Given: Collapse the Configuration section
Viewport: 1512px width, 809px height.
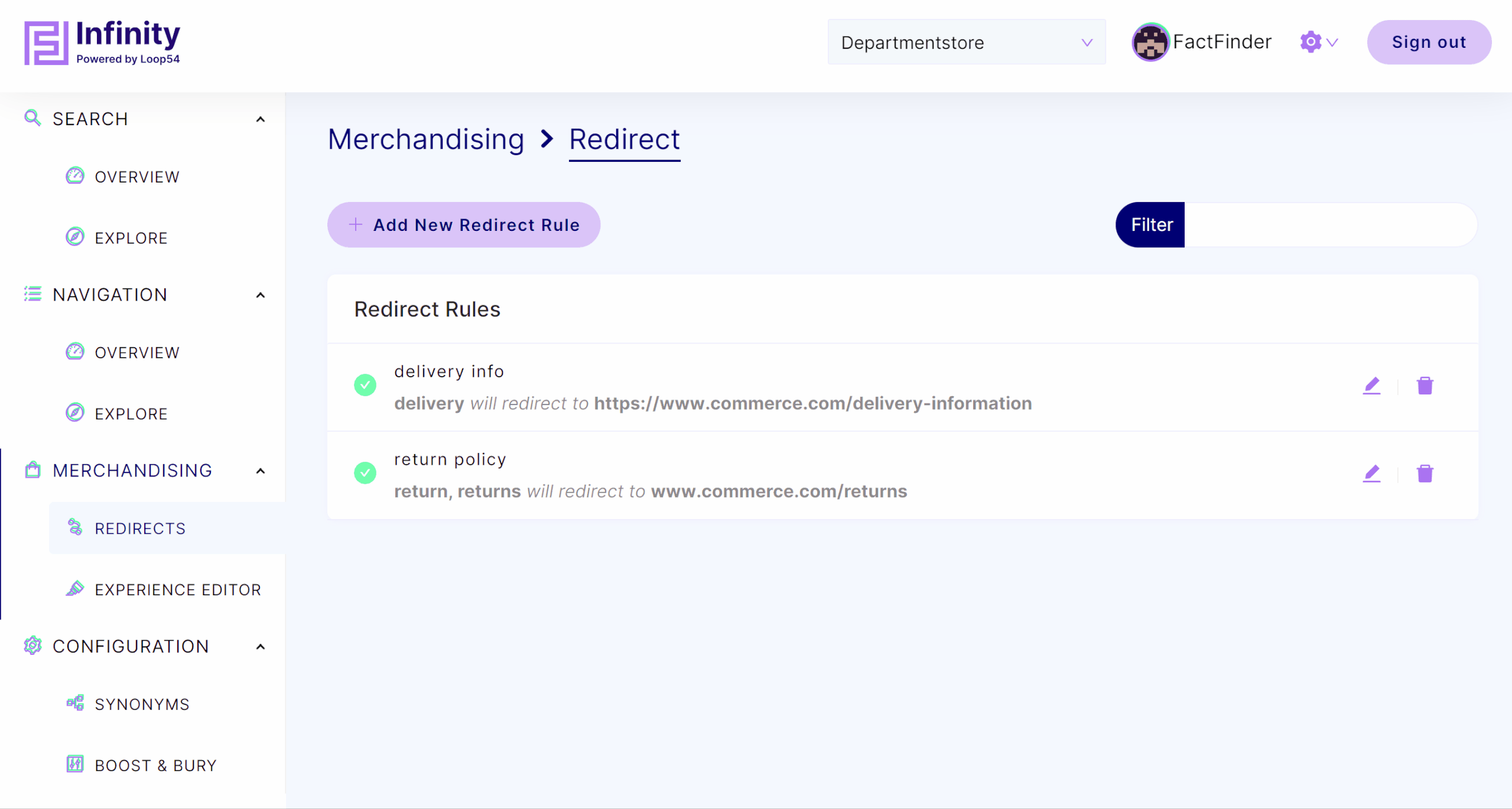Looking at the screenshot, I should [x=260, y=647].
